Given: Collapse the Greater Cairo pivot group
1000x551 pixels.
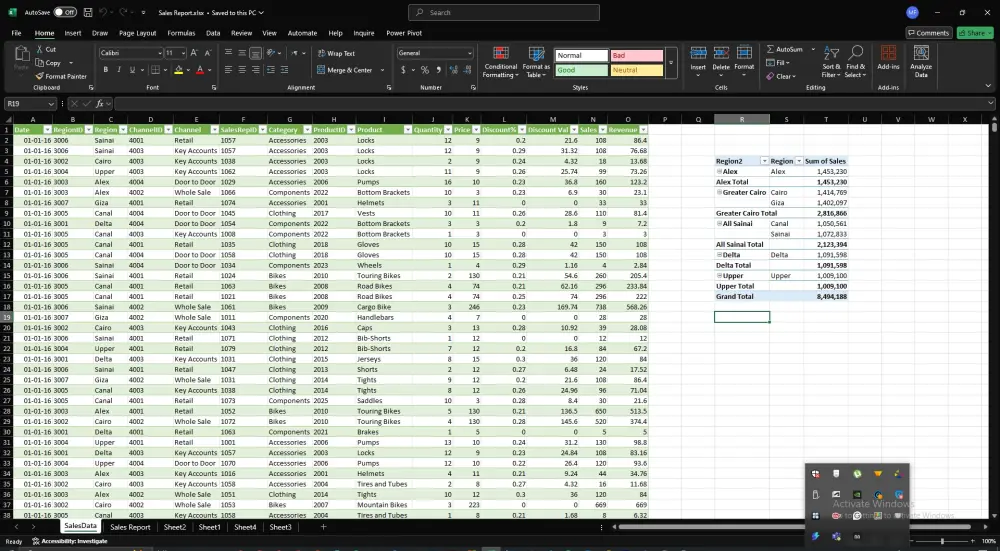Looking at the screenshot, I should coord(719,192).
